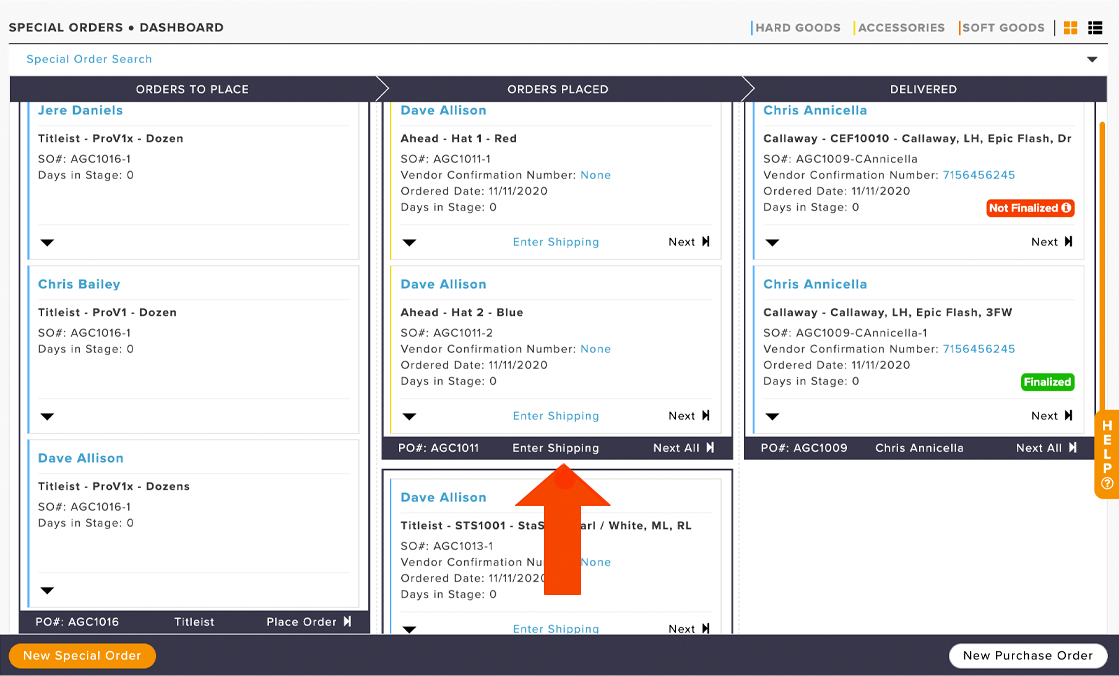Select SO#: AGC1011-2 text
The width and height of the screenshot is (1119, 676).
[x=447, y=333]
